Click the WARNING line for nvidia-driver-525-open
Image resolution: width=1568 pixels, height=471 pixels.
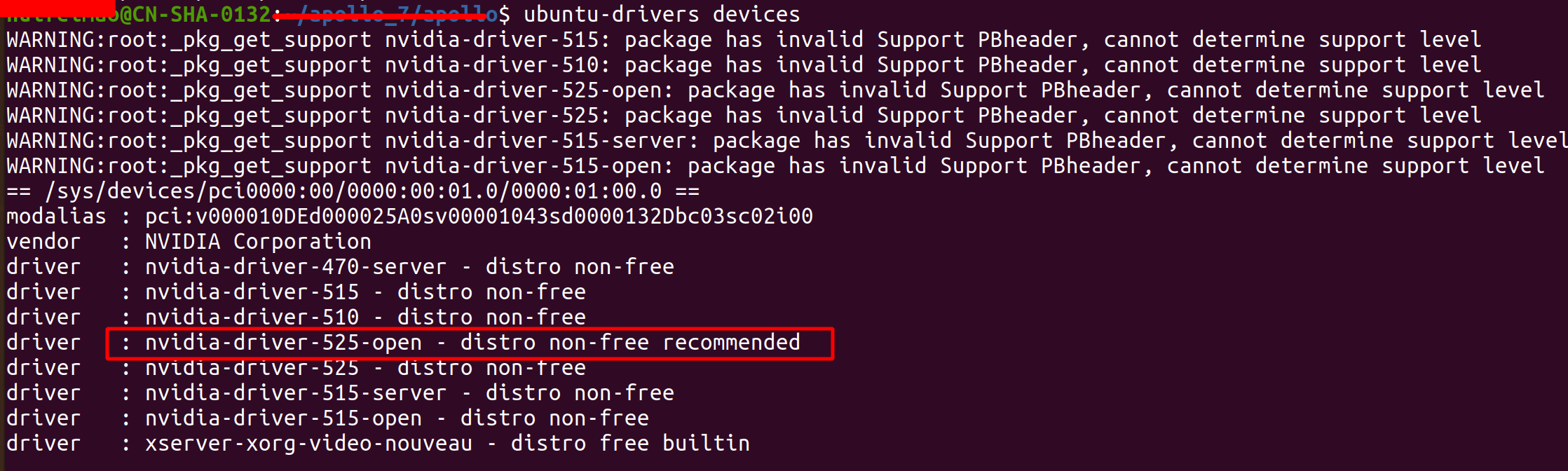775,90
